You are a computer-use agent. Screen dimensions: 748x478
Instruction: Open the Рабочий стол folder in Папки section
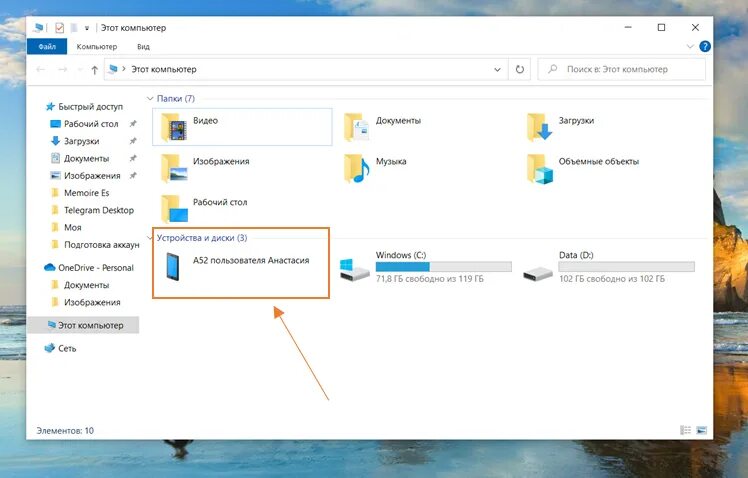coord(174,209)
